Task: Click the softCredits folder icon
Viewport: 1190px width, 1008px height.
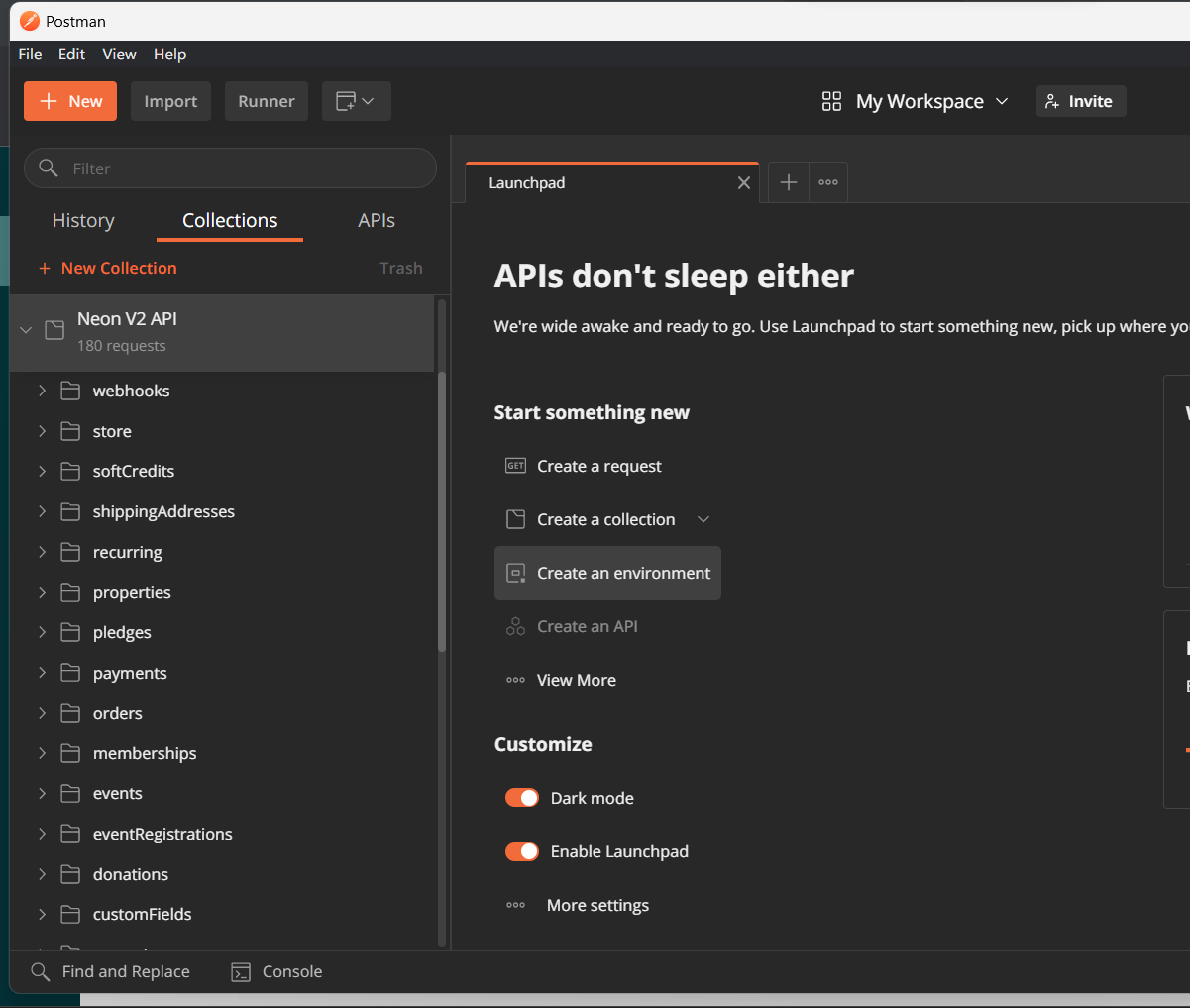Action: (x=70, y=471)
